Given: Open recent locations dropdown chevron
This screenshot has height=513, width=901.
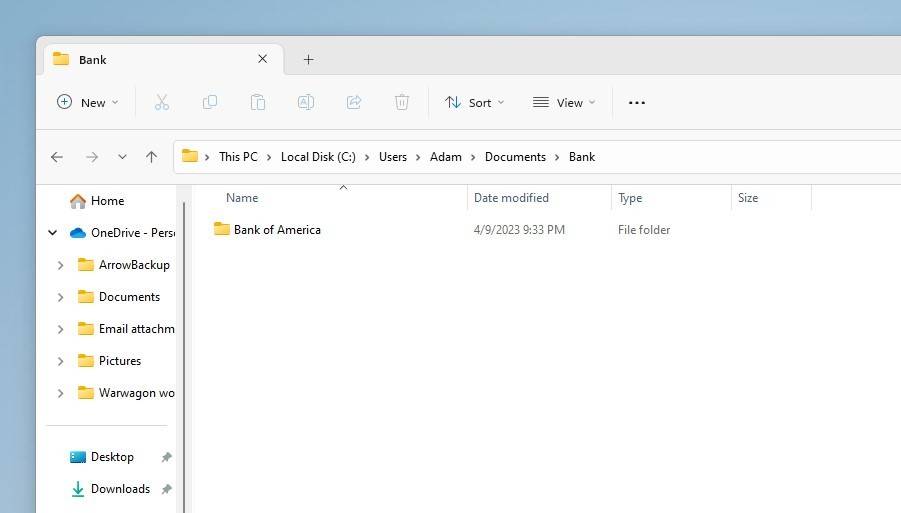Looking at the screenshot, I should point(122,157).
